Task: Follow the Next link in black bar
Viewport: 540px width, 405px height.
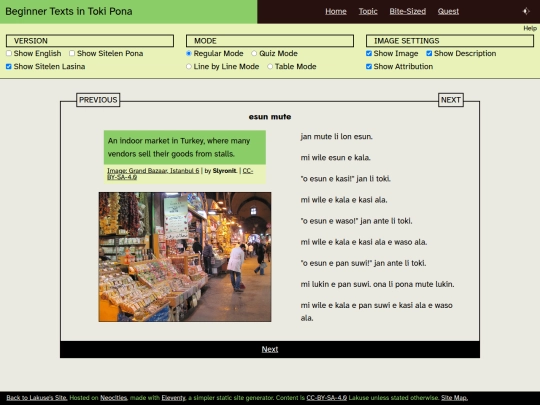Action: coord(270,349)
